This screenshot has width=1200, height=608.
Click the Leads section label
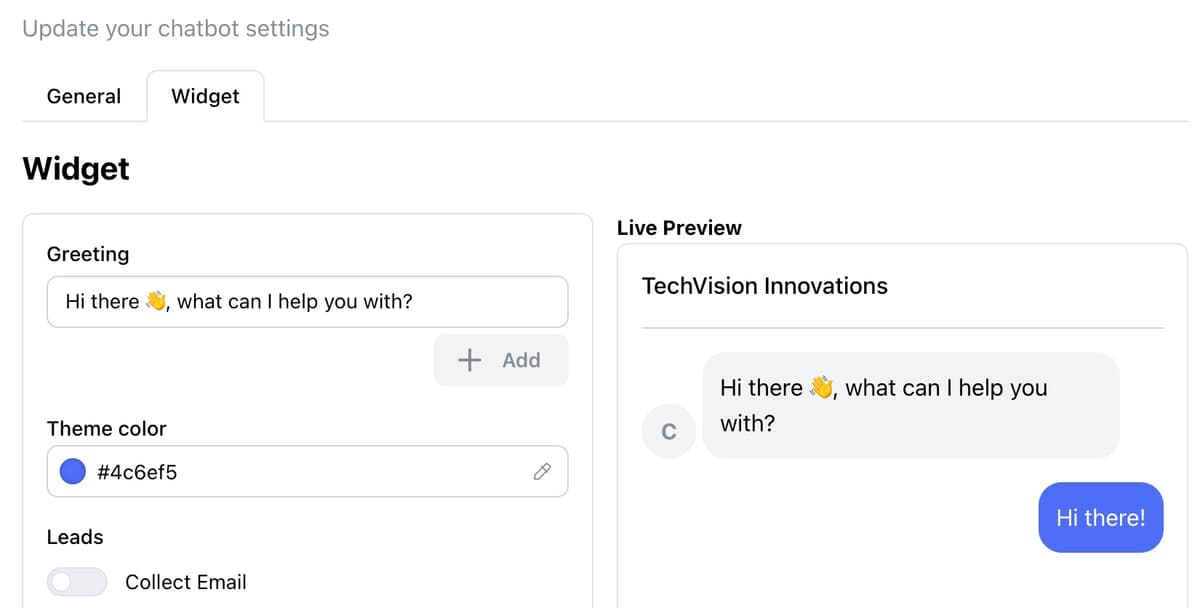tap(75, 537)
